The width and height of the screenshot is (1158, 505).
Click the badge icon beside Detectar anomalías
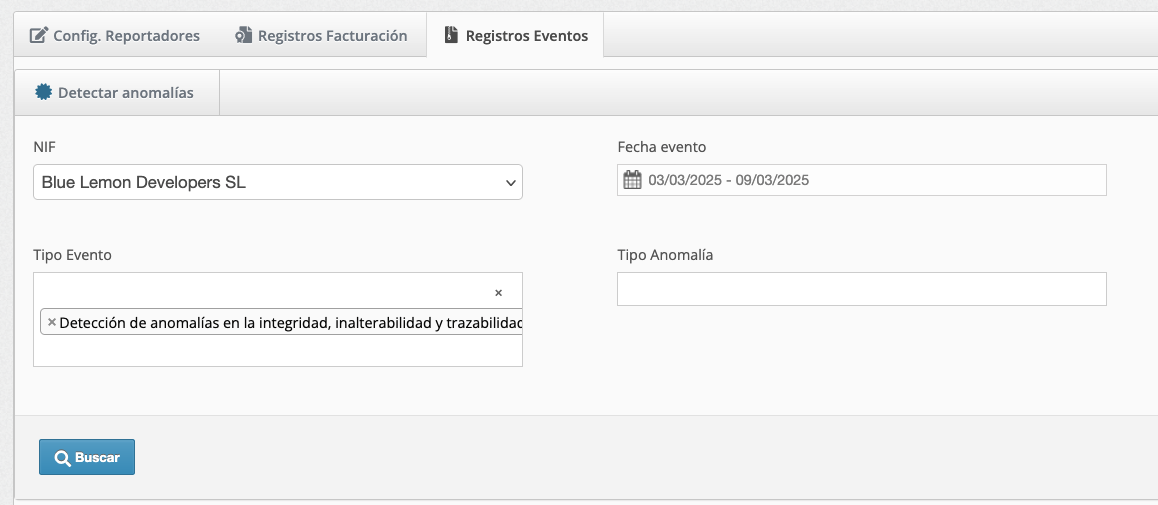[x=43, y=93]
